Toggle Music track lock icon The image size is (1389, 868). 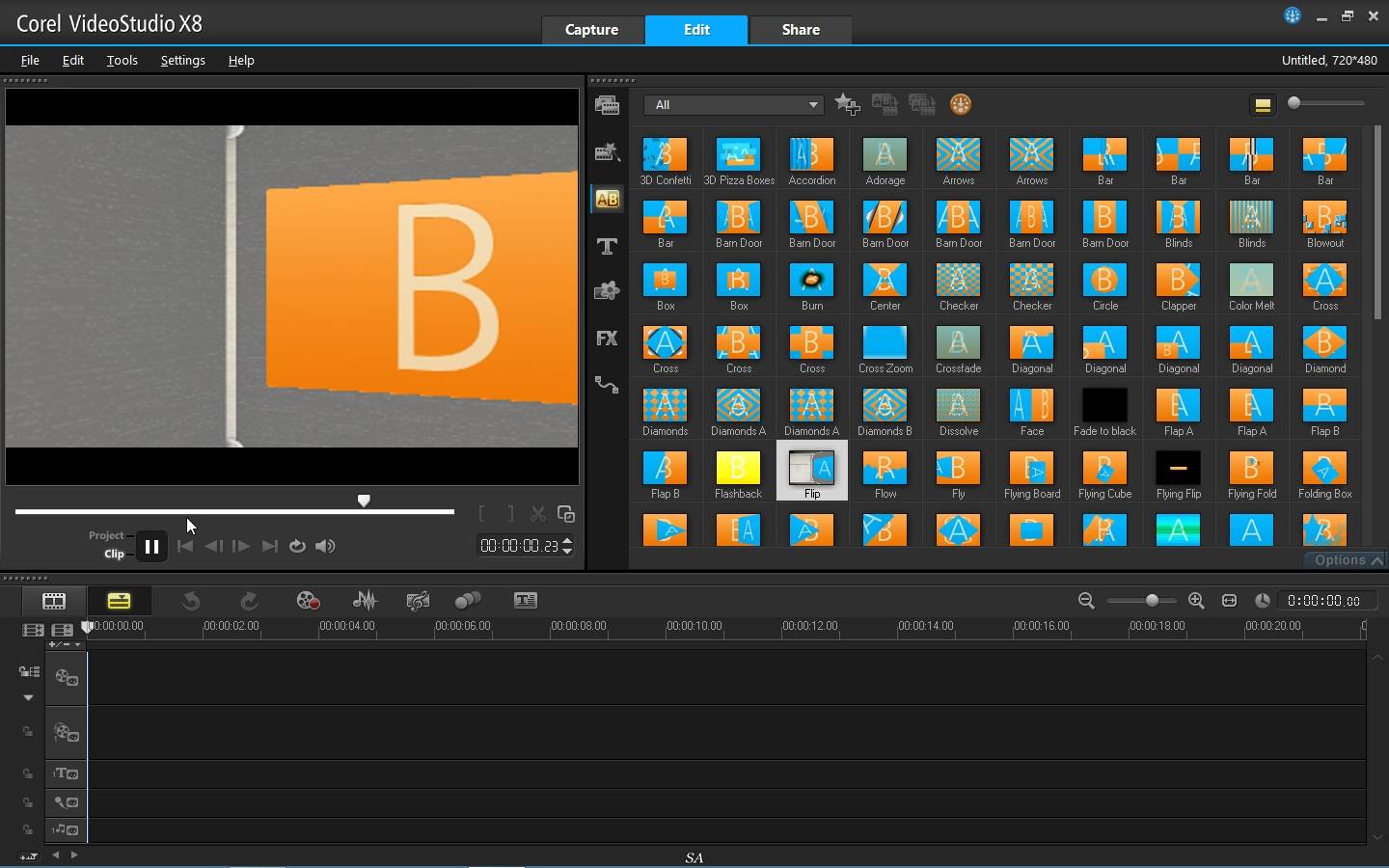tap(28, 829)
